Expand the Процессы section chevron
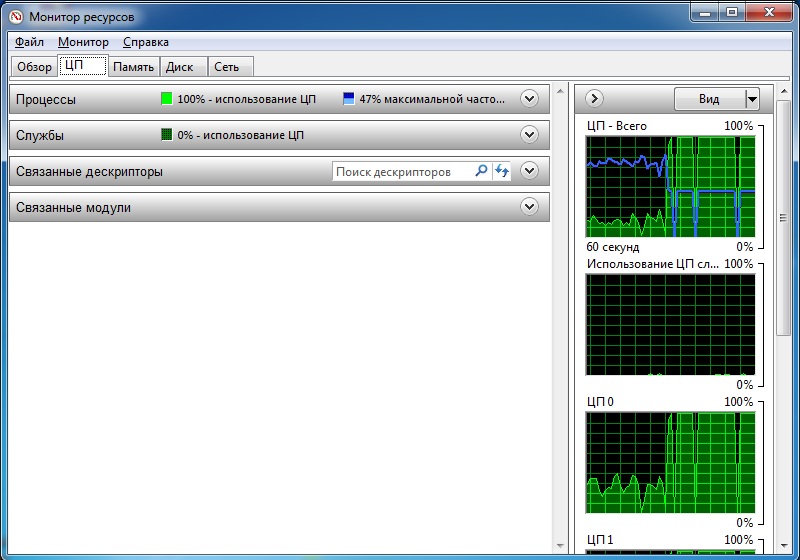 pos(529,98)
